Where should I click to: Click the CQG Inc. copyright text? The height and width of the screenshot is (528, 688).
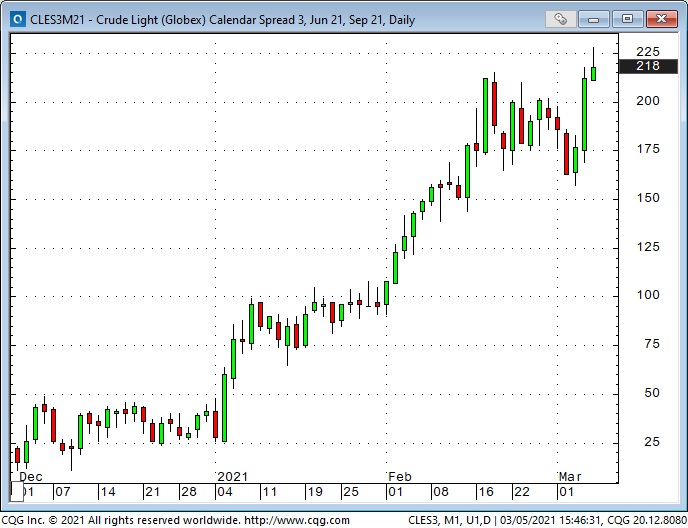121,521
